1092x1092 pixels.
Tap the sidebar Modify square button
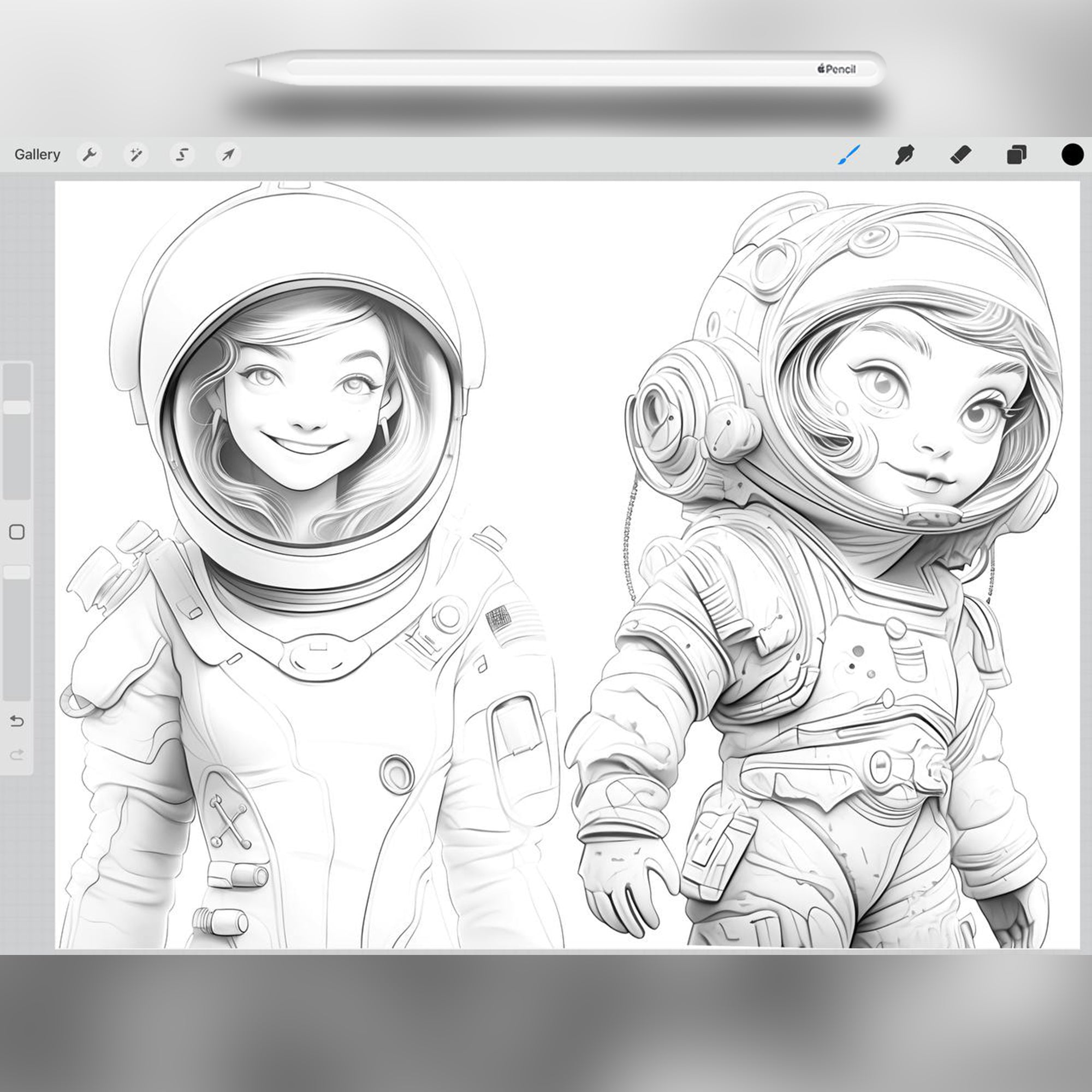[x=17, y=531]
